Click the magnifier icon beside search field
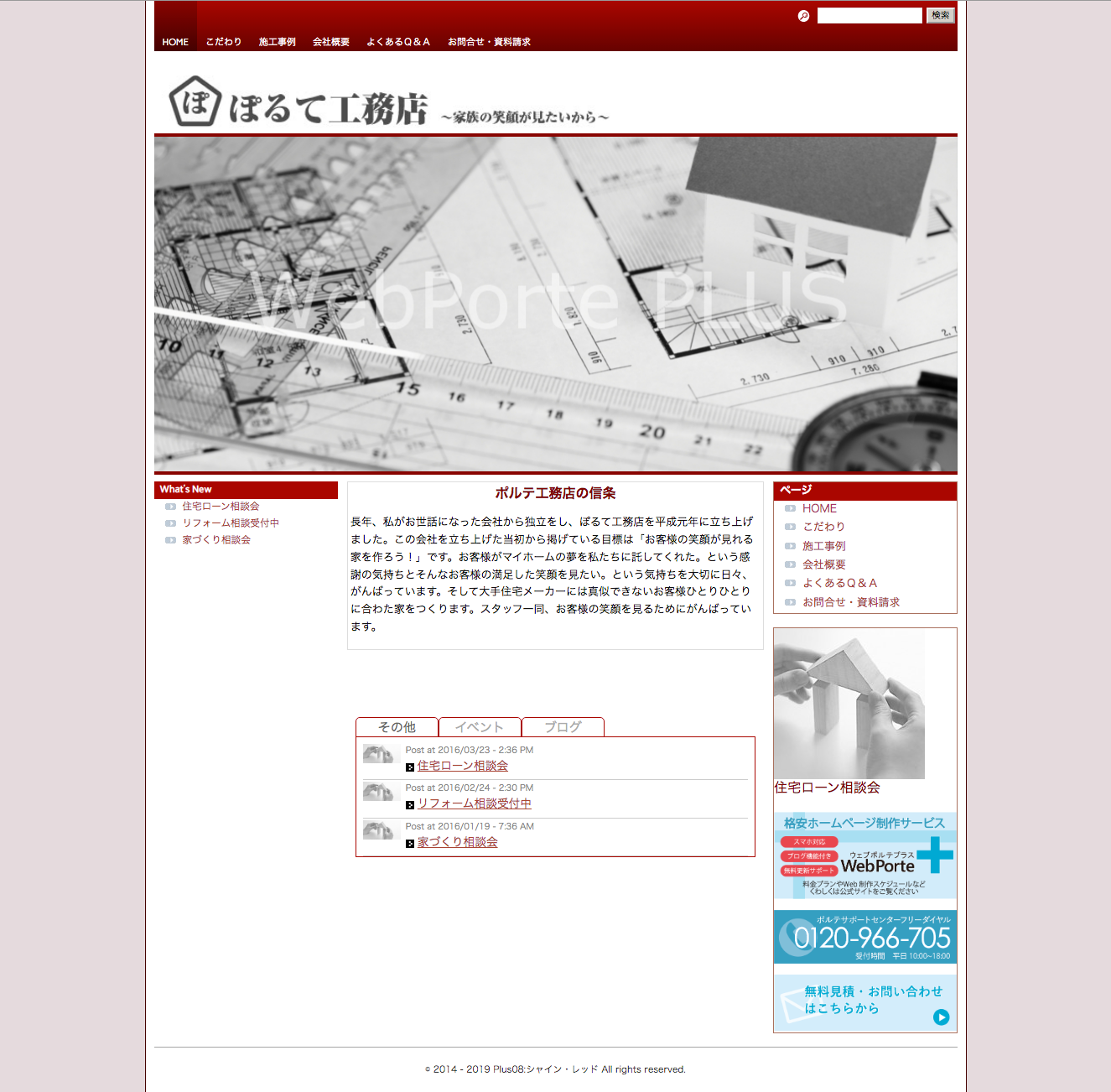1111x1092 pixels. point(803,16)
